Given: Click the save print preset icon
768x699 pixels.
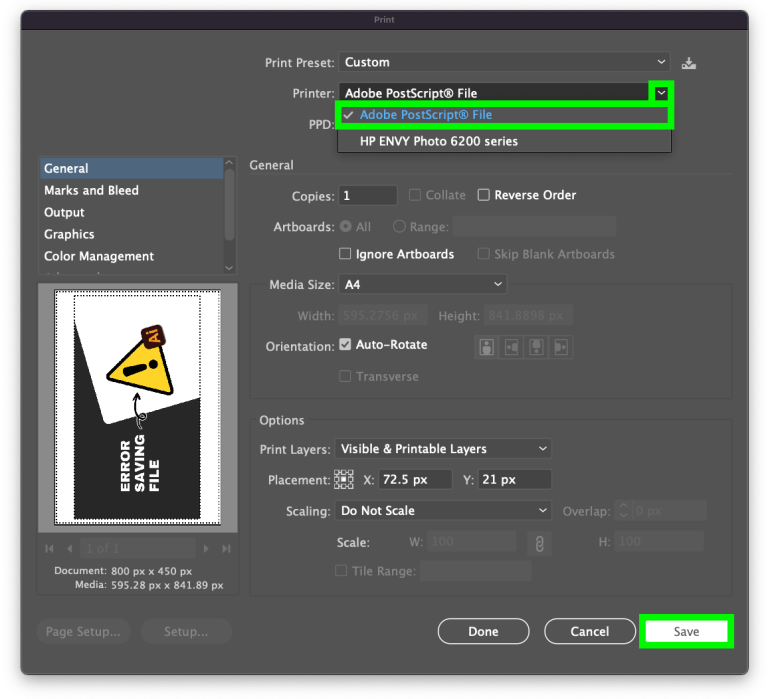Looking at the screenshot, I should point(689,63).
